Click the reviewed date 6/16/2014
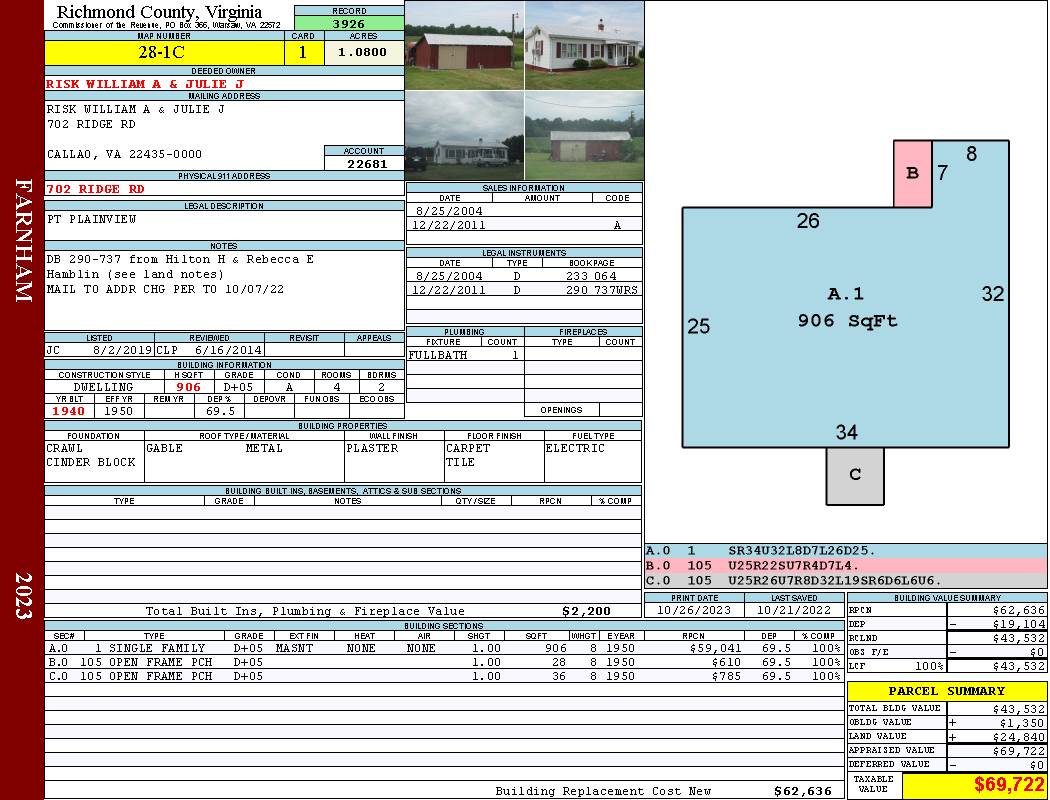This screenshot has height=800, width=1050. pyautogui.click(x=228, y=349)
